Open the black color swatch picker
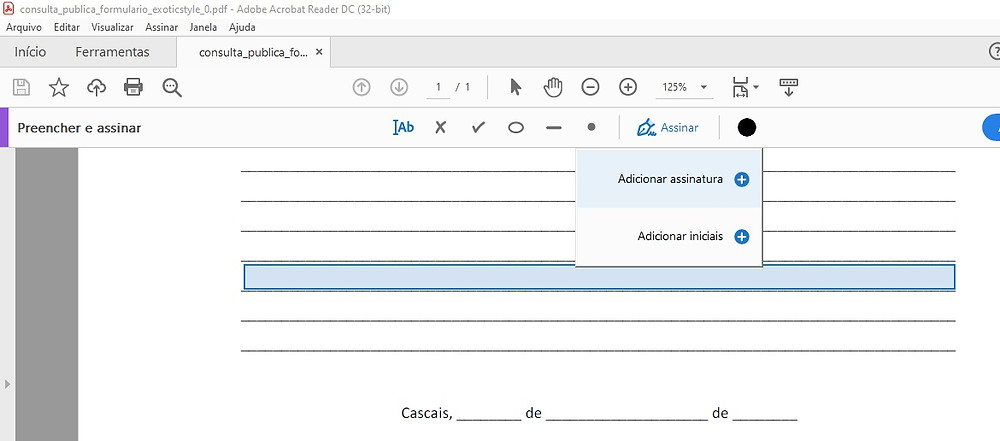The image size is (1000, 441). [x=747, y=128]
